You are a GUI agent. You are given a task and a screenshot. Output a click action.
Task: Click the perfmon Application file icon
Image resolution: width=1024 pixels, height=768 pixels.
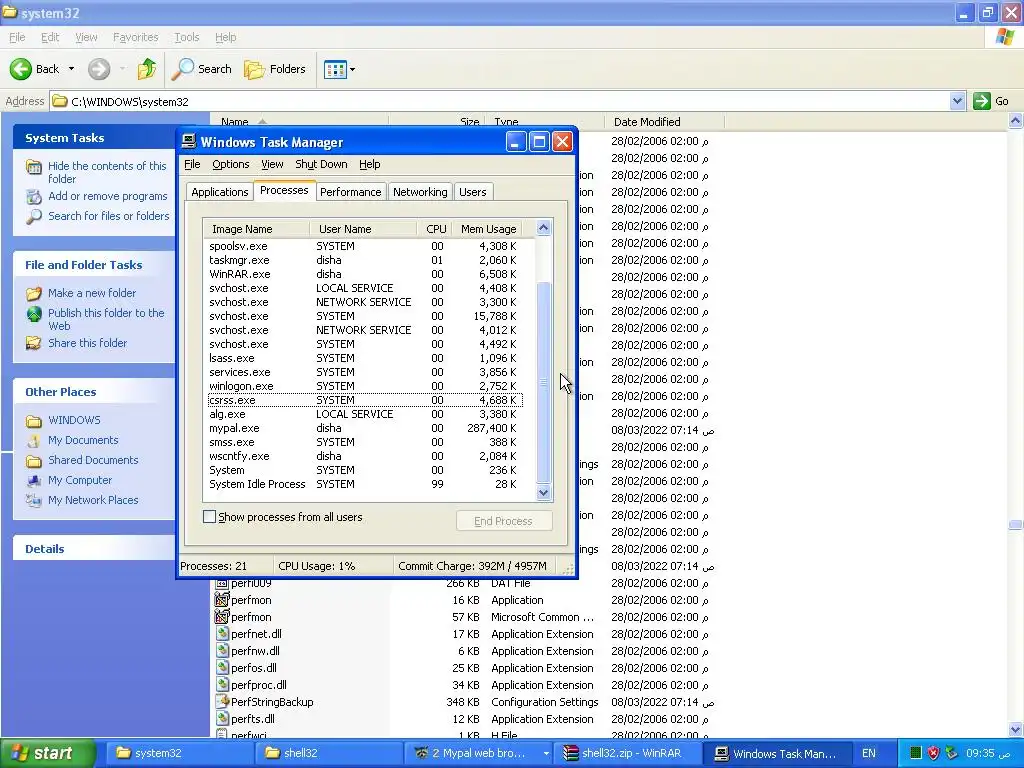[x=222, y=600]
